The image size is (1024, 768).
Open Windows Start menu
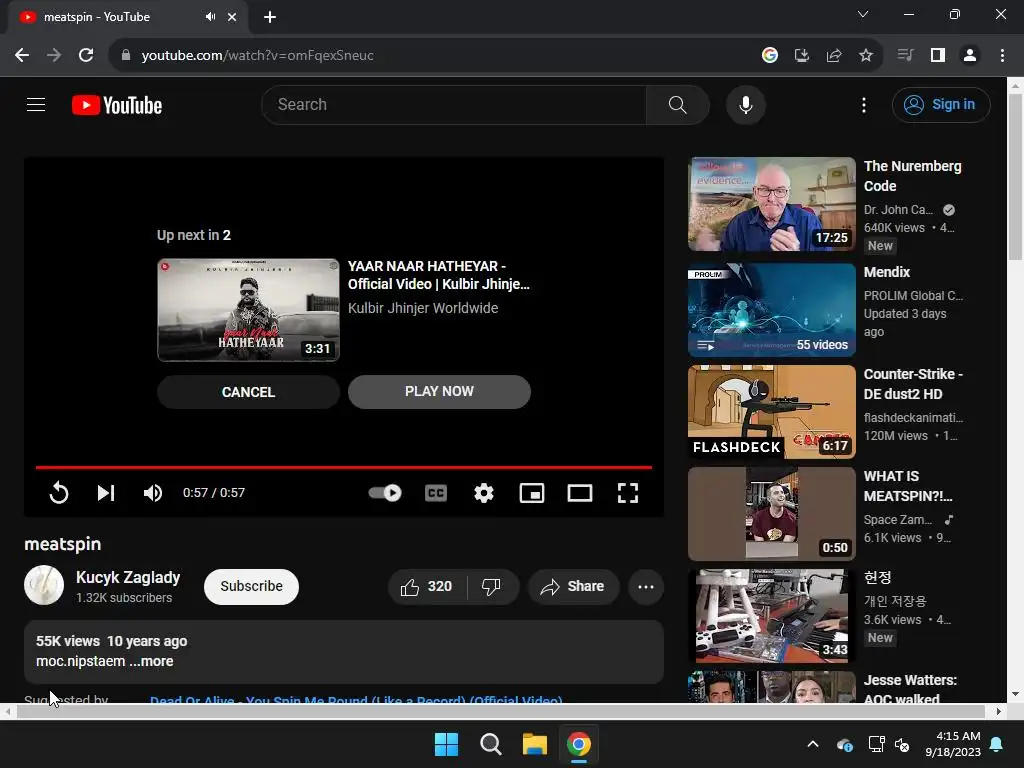[447, 744]
